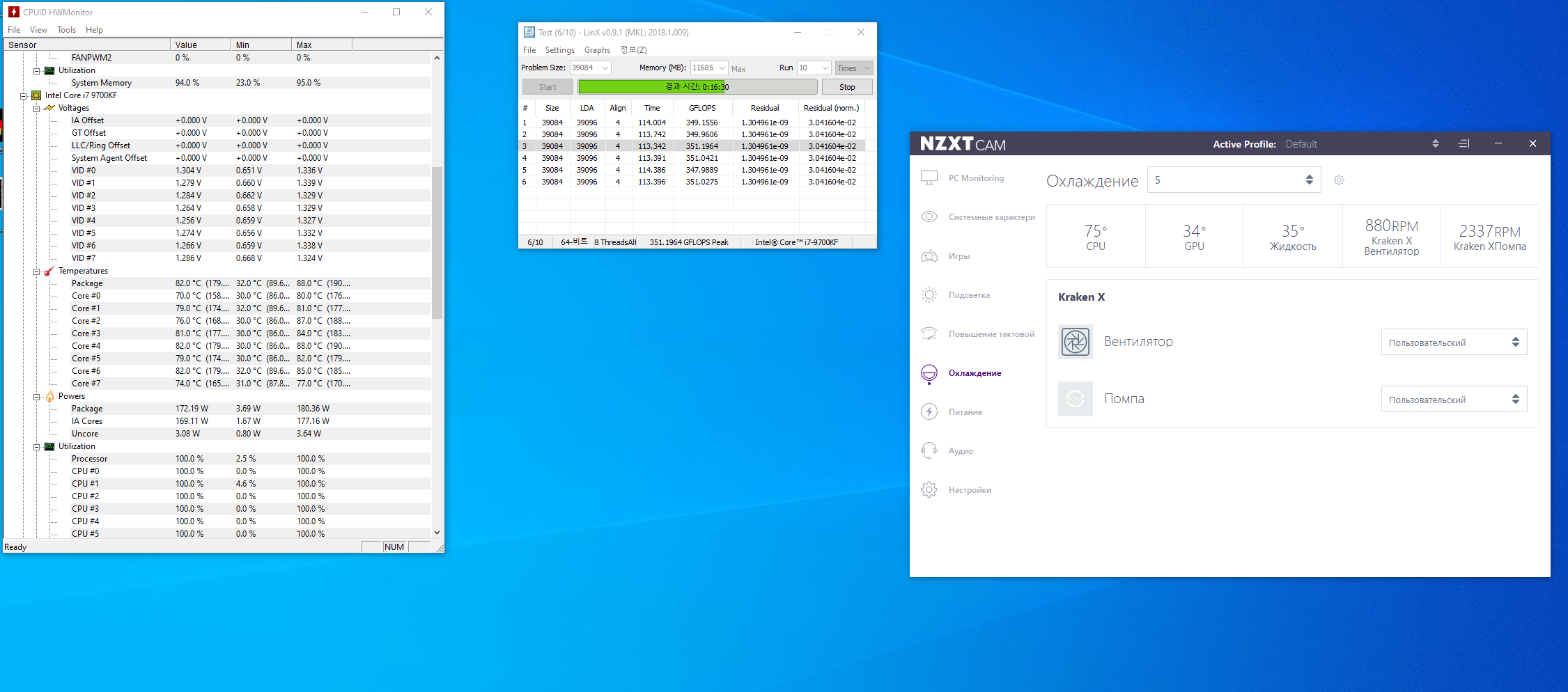Click the LinX test progress bar
This screenshot has width=1568, height=692.
tap(697, 87)
